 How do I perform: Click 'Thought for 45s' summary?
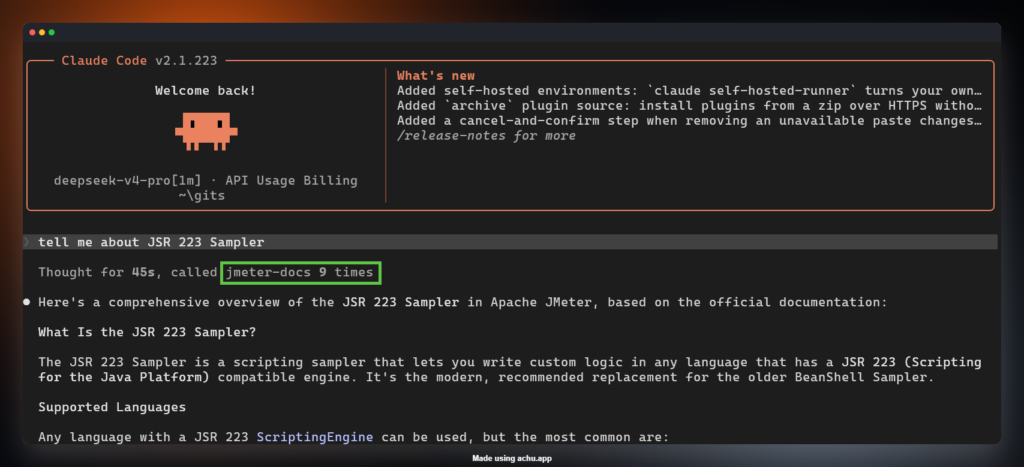(x=97, y=272)
